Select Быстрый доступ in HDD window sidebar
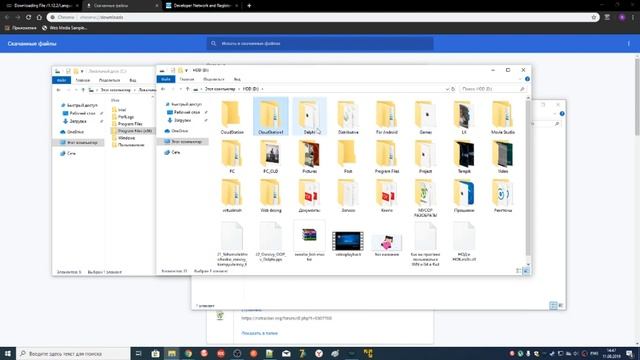Image resolution: width=640 pixels, height=360 pixels. click(x=183, y=104)
